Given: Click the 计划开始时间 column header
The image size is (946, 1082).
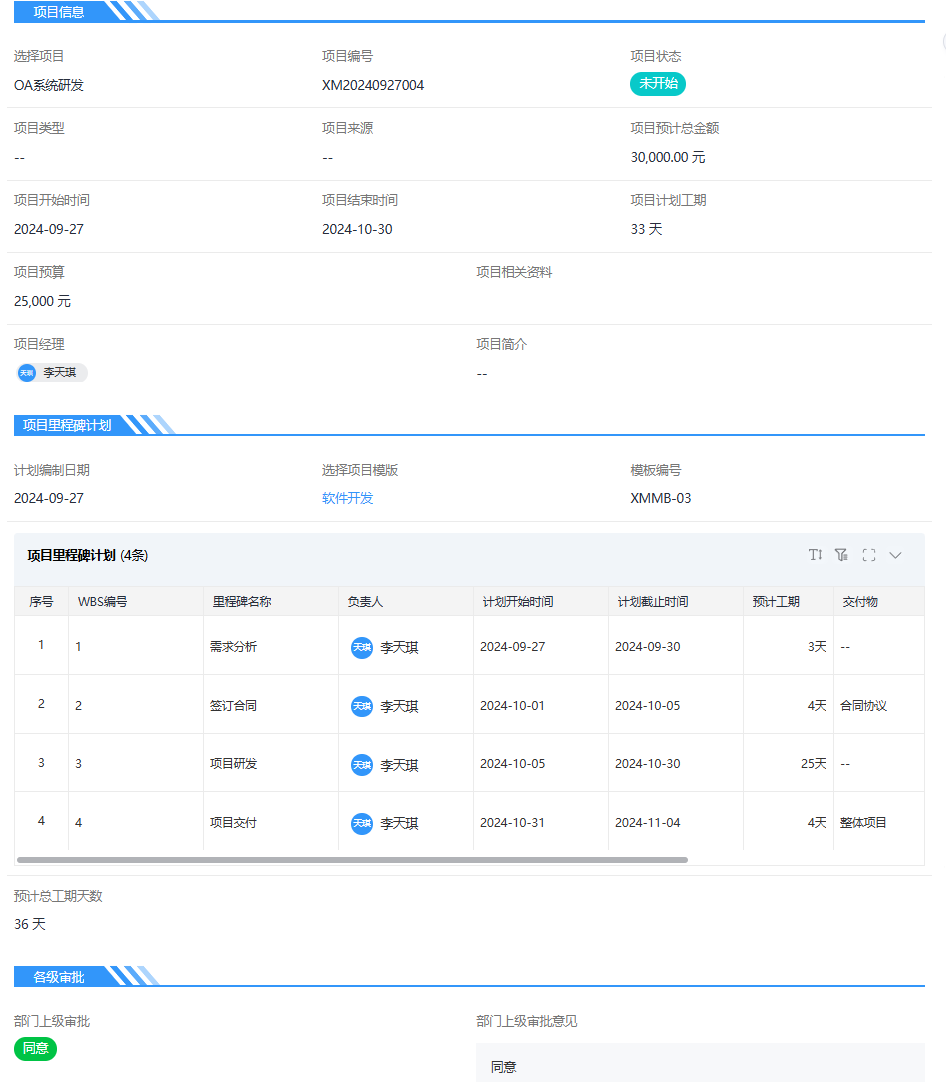Looking at the screenshot, I should (517, 602).
